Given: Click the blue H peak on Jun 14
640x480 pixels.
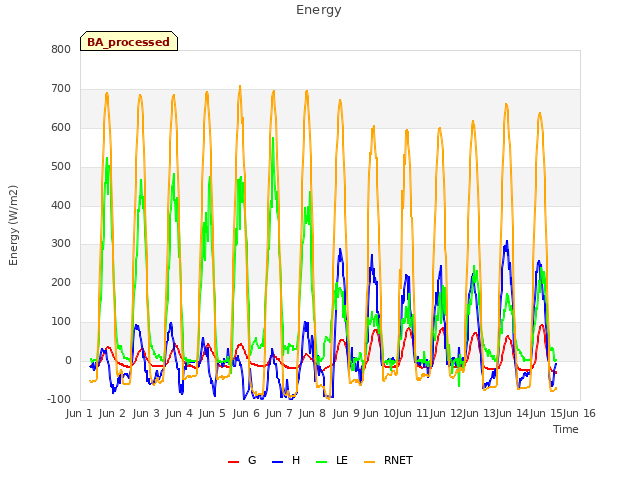Looking at the screenshot, I should 507,241.
